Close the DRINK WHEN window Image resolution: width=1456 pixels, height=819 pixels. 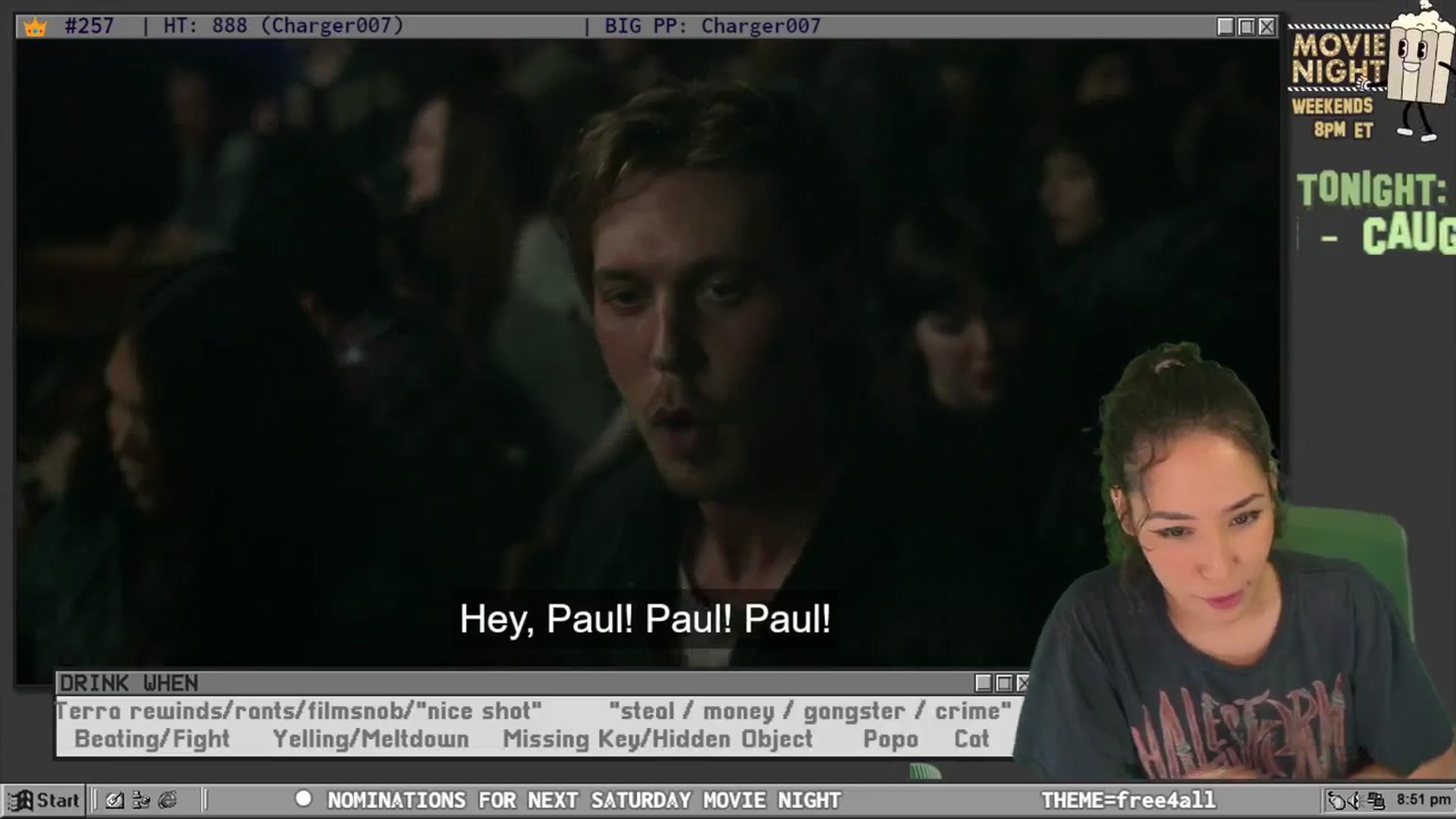click(x=1023, y=683)
